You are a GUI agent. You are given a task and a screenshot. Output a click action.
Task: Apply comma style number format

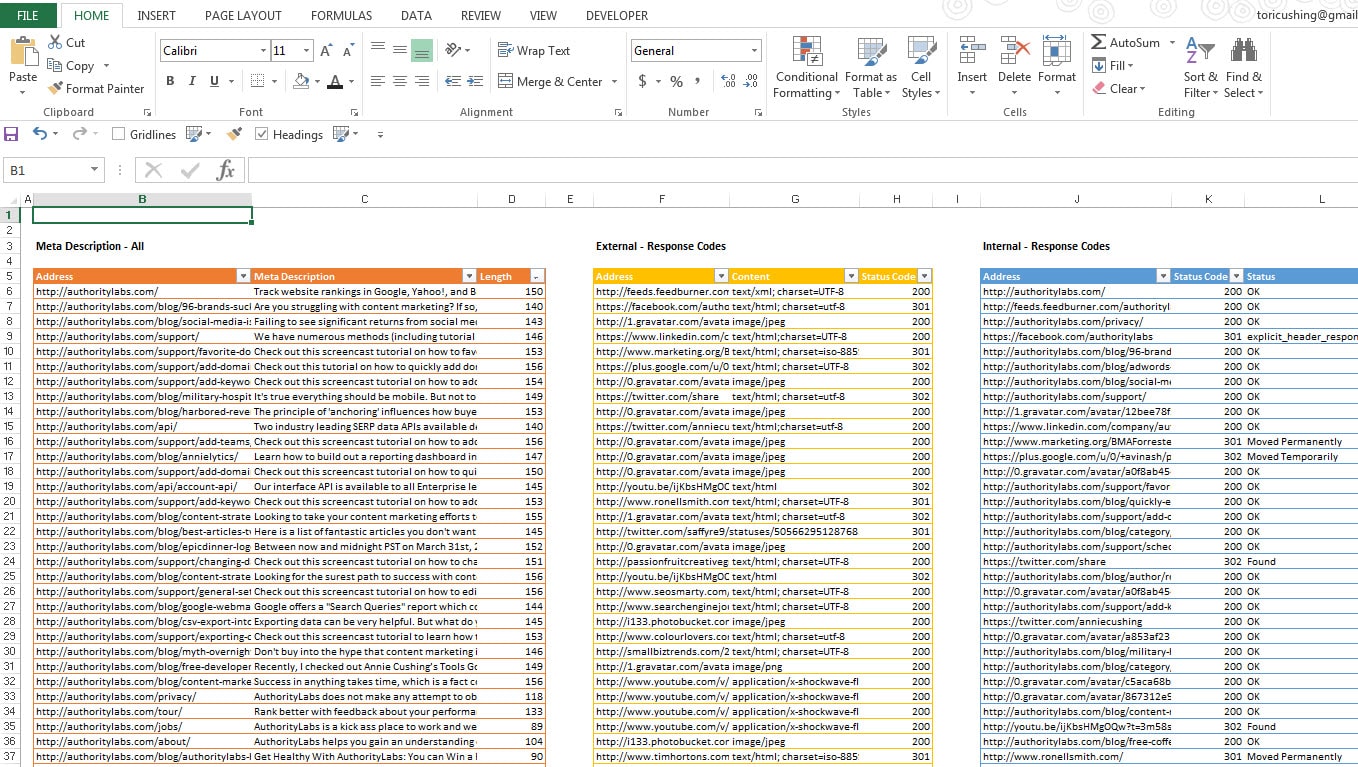click(x=698, y=81)
